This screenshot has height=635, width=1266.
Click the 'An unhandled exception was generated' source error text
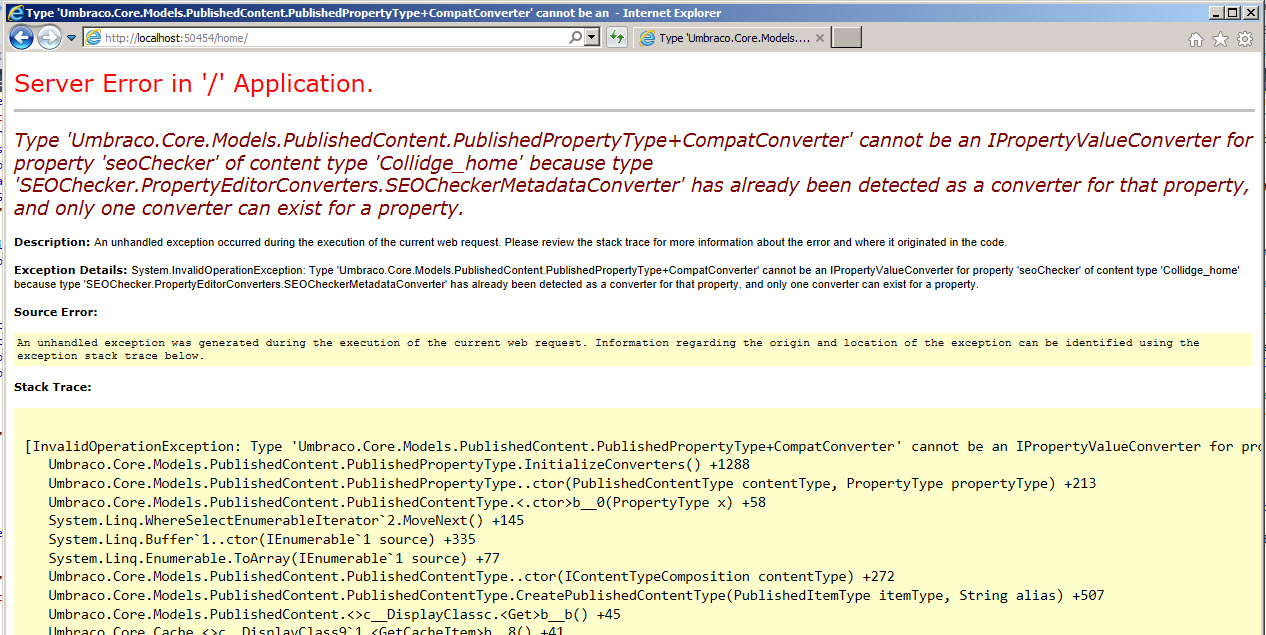(x=608, y=349)
